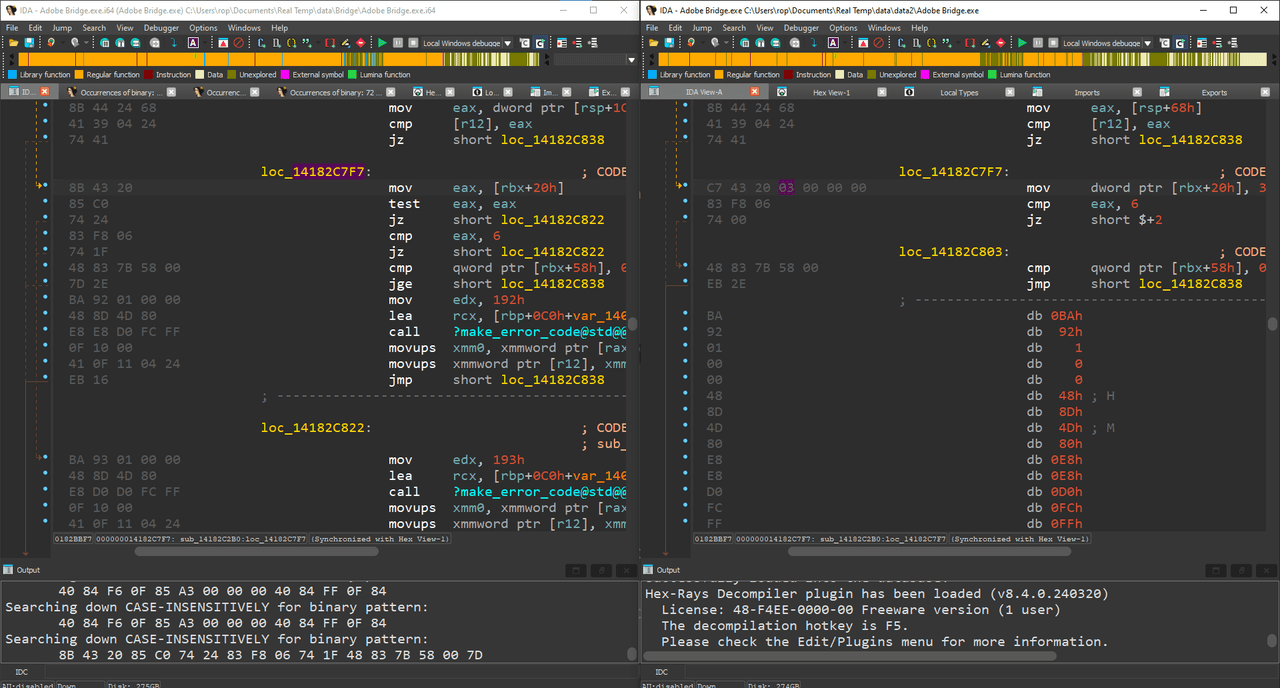The image size is (1280, 688).
Task: Click the Save database icon in the i64 window
Action: pos(29,43)
